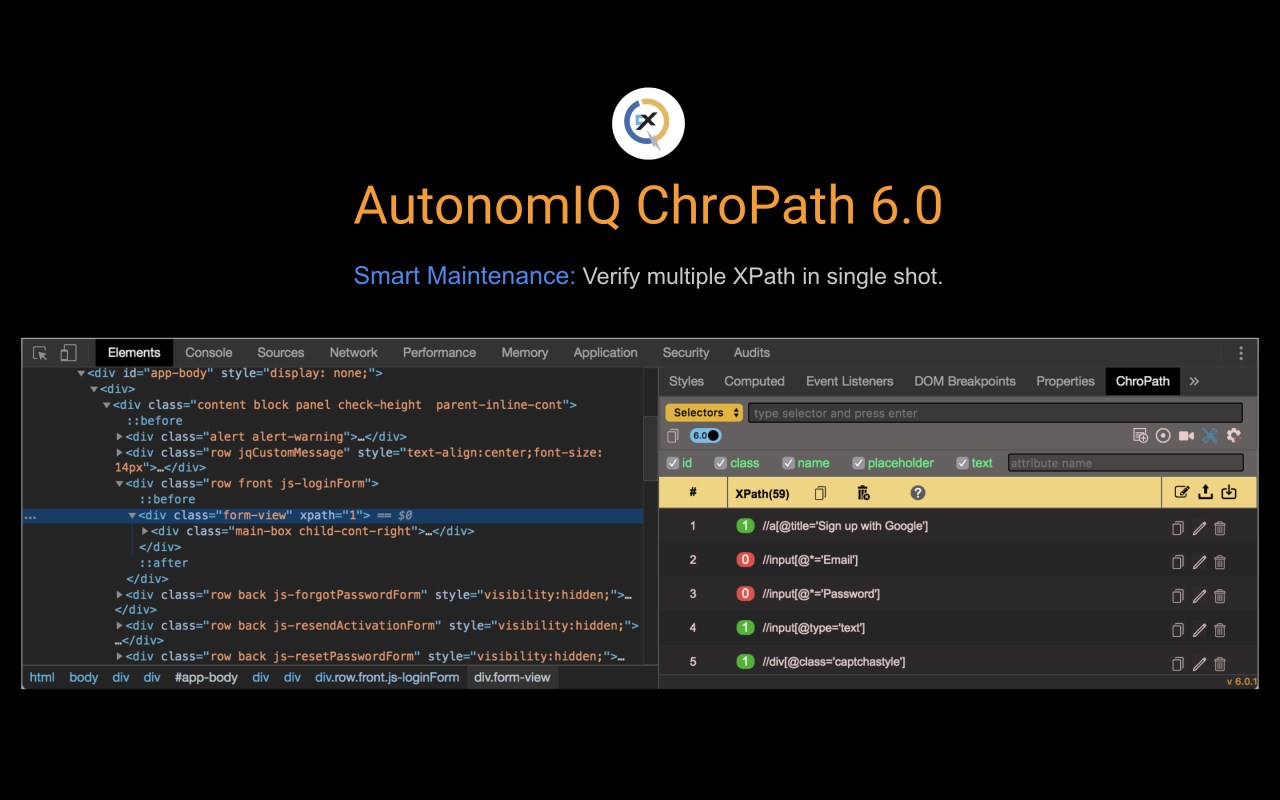Click the video camera icon in ChroPath
The width and height of the screenshot is (1280, 800).
coord(1187,436)
